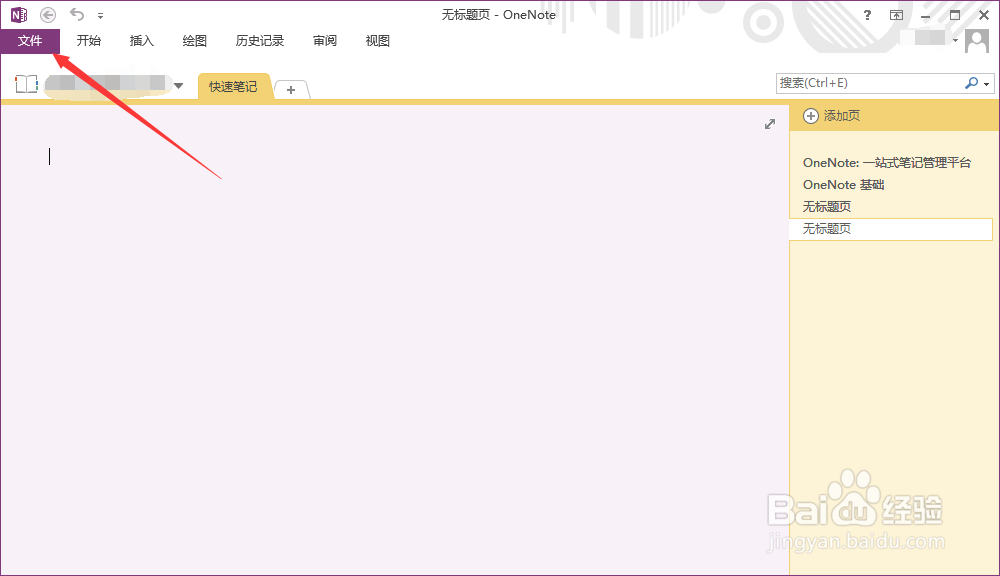
Task: Open the search scope dropdown arrow
Action: pos(987,84)
